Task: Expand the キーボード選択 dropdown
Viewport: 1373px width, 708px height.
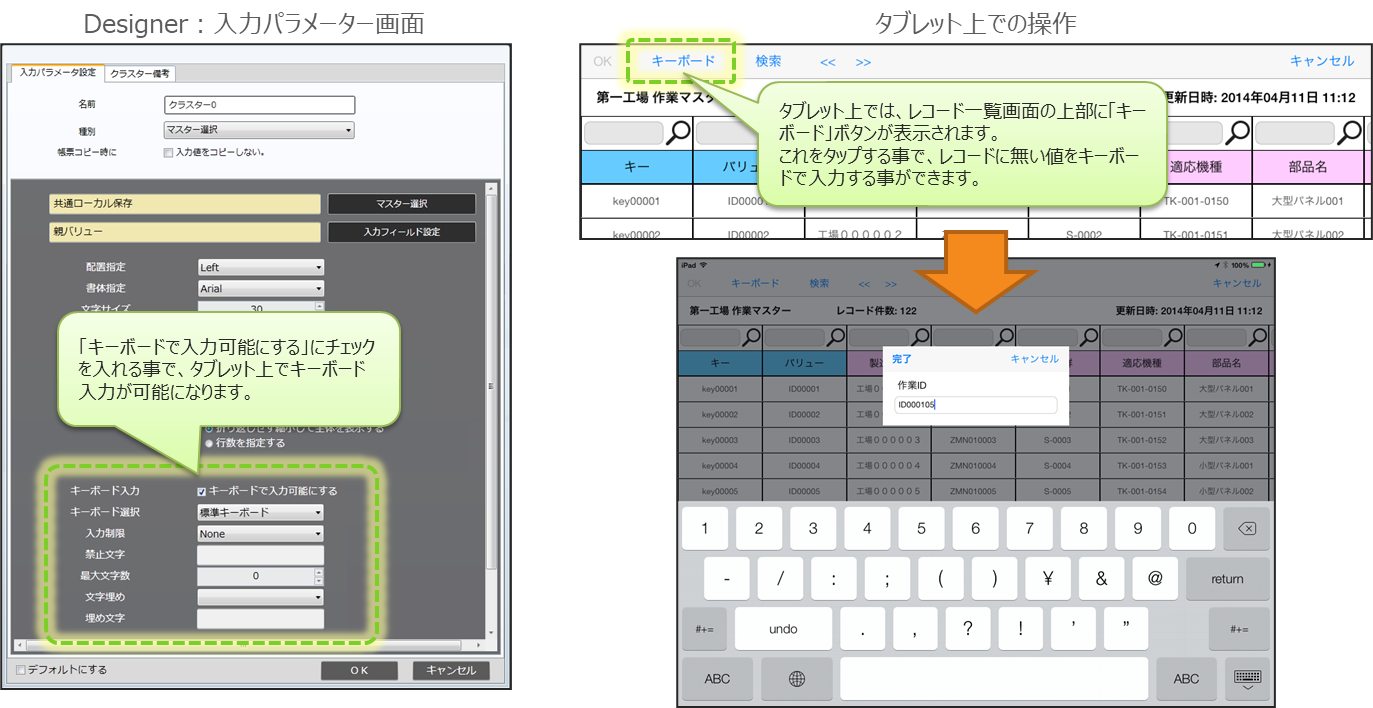Action: pos(260,512)
